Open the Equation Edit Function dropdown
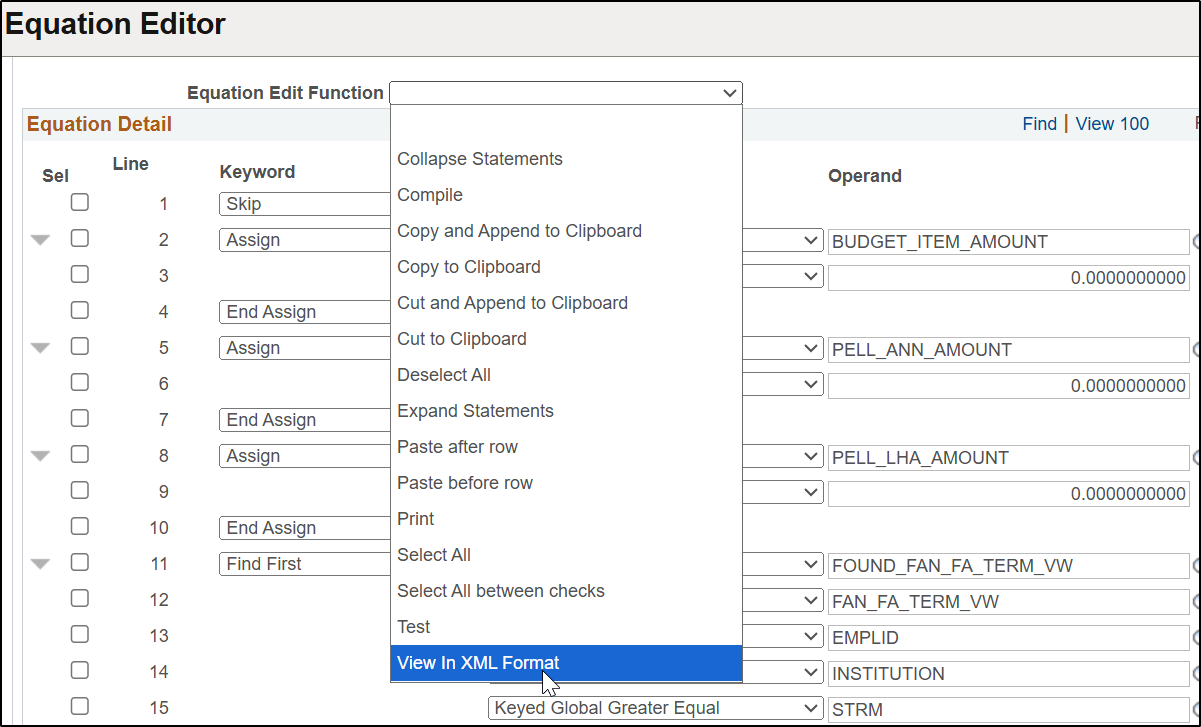 [x=565, y=93]
